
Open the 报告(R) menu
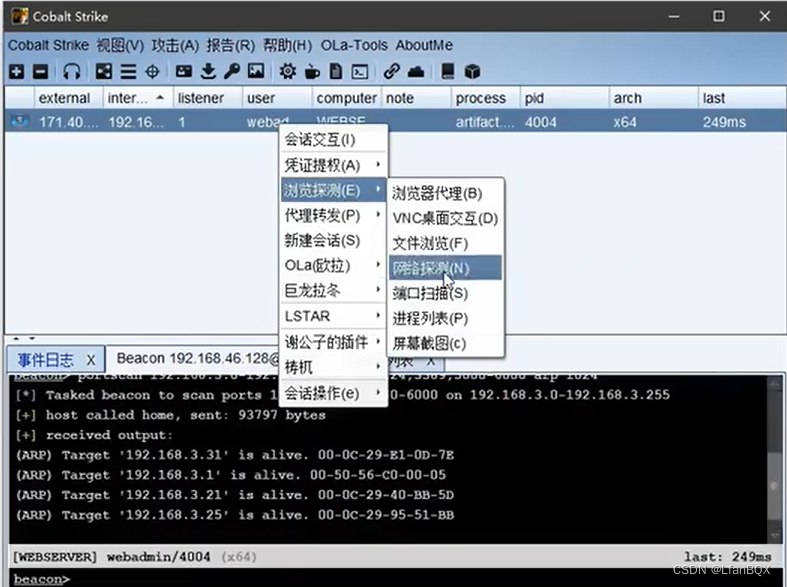(231, 45)
